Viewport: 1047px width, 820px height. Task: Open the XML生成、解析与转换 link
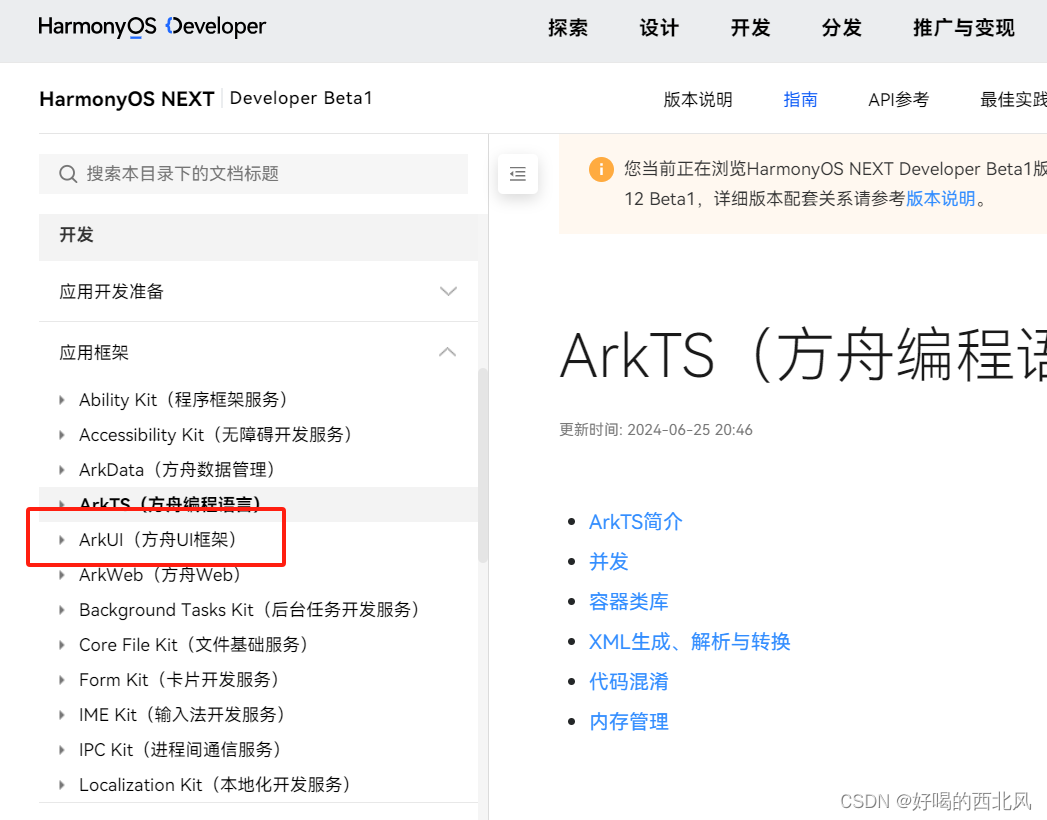pos(690,642)
